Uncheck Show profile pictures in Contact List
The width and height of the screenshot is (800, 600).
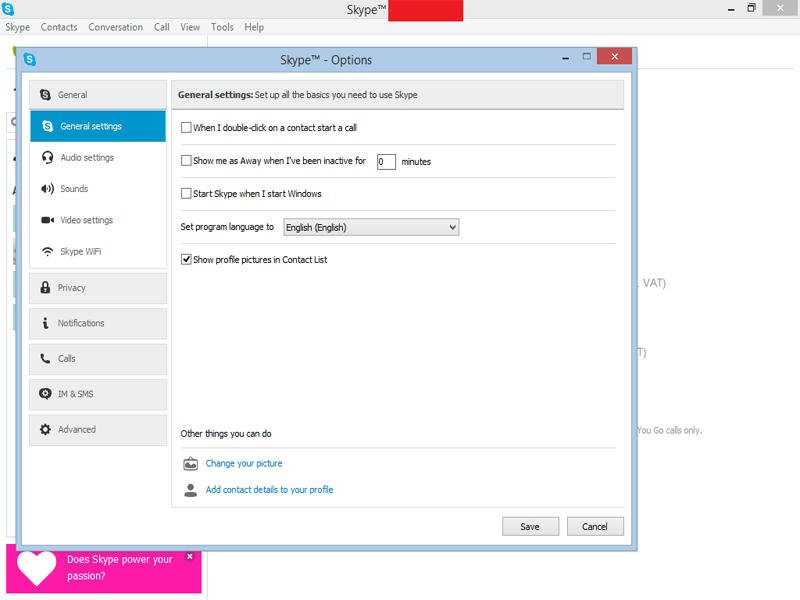point(186,260)
